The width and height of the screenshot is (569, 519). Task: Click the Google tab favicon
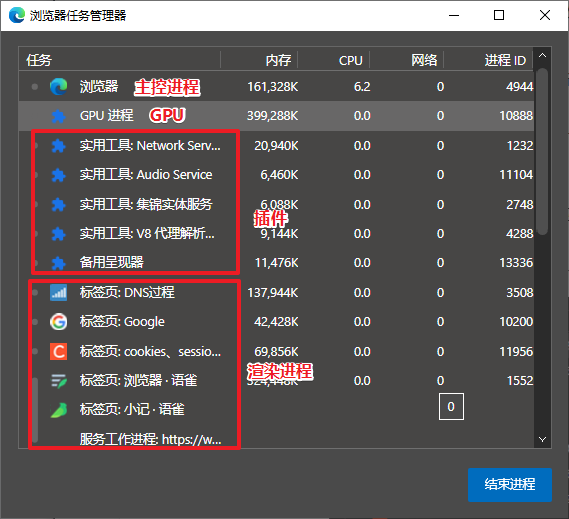58,322
